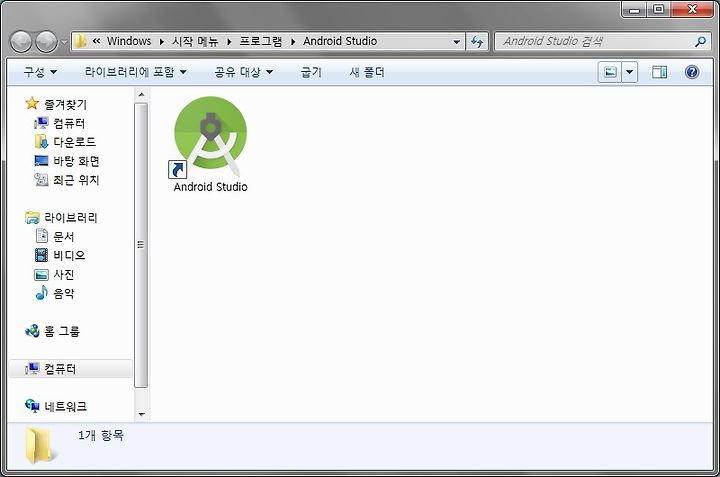720x477 pixels.
Task: Click the desktop icon beside 바탕 화면
Action: (41, 161)
